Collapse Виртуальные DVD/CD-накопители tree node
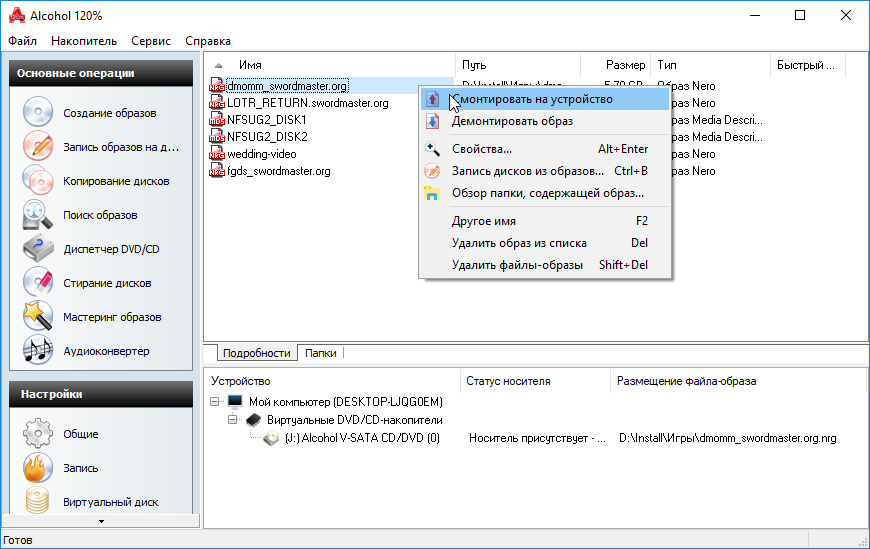Viewport: 870px width, 549px height. click(x=232, y=419)
